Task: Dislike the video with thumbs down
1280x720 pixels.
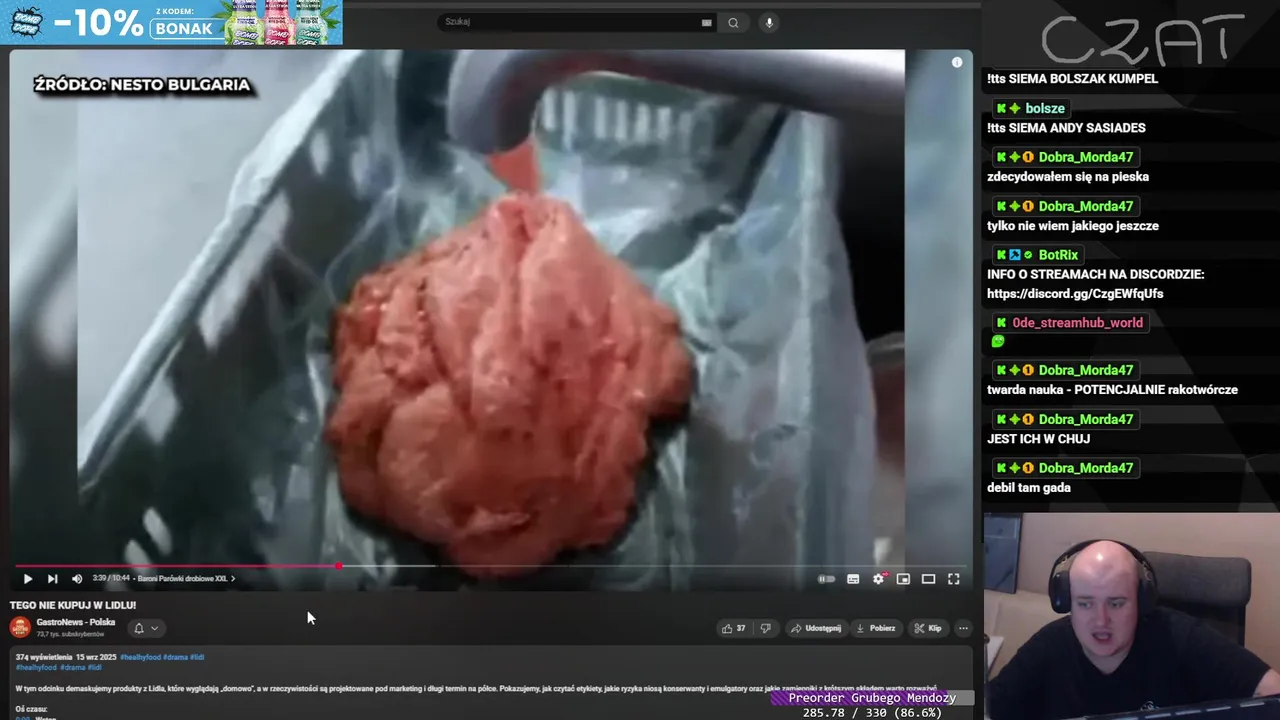Action: pos(765,628)
